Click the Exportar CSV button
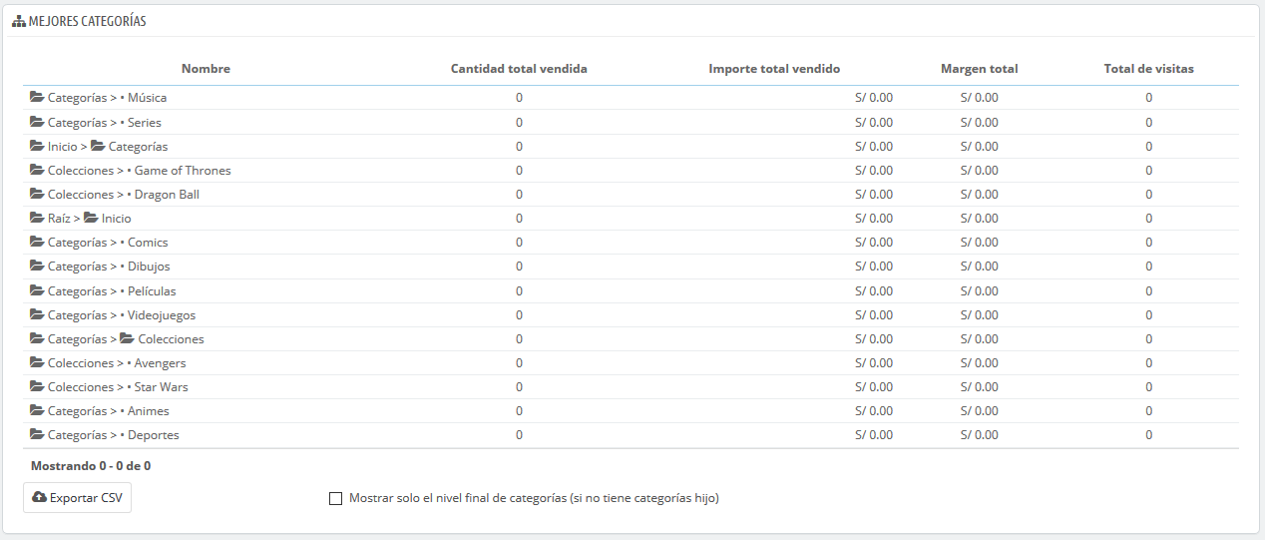Screen dimensions: 1265x540 [77, 498]
